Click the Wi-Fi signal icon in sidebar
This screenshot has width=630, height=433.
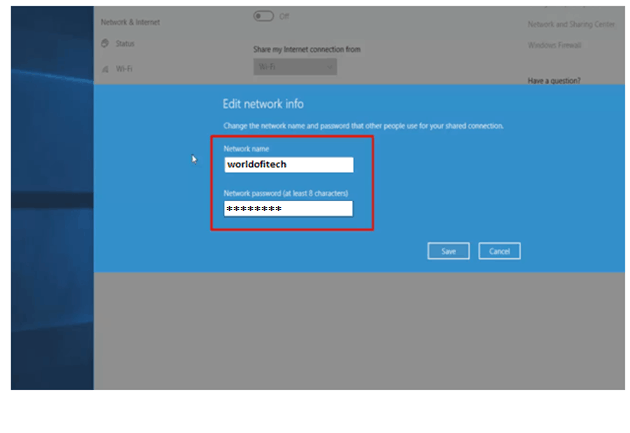tap(105, 69)
